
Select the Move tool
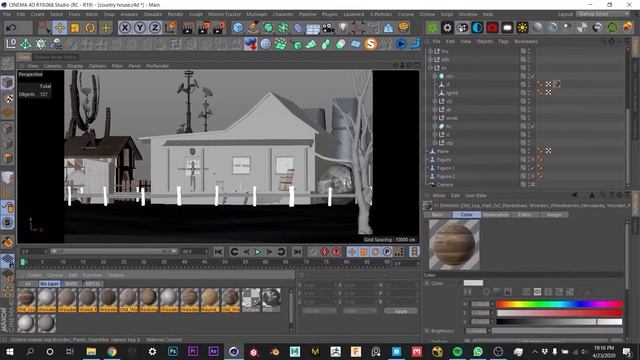[x=60, y=28]
